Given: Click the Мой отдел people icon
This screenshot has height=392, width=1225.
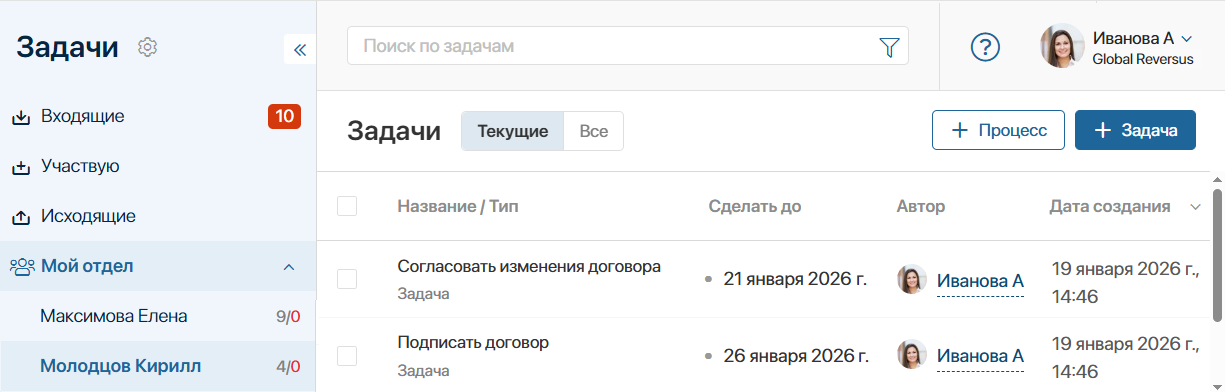Looking at the screenshot, I should 22,266.
